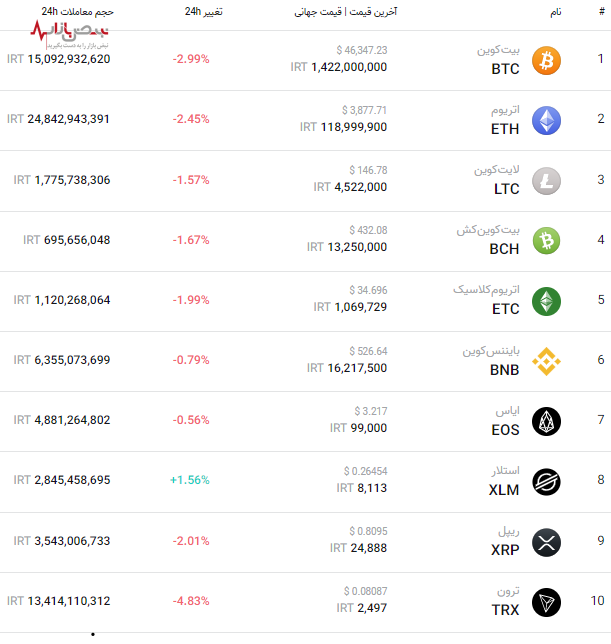
Task: Click the Bitcoin BTC coin icon
Action: coord(546,60)
